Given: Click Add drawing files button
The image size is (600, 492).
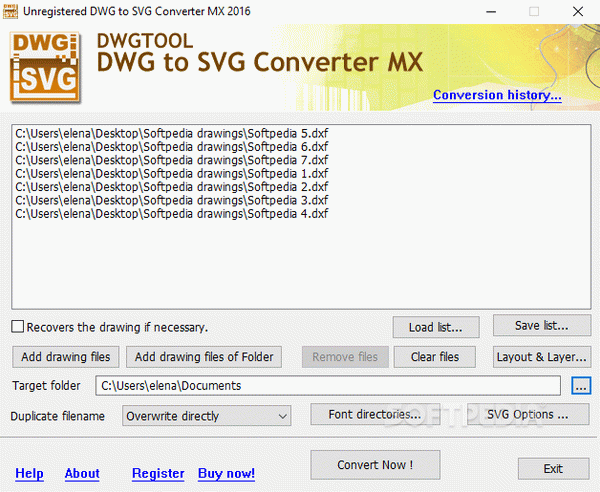Looking at the screenshot, I should (x=66, y=357).
